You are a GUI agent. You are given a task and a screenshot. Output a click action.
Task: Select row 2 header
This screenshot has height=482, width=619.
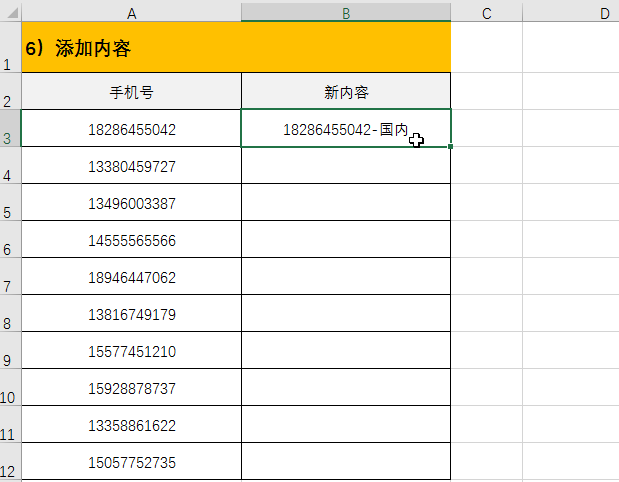(10, 91)
